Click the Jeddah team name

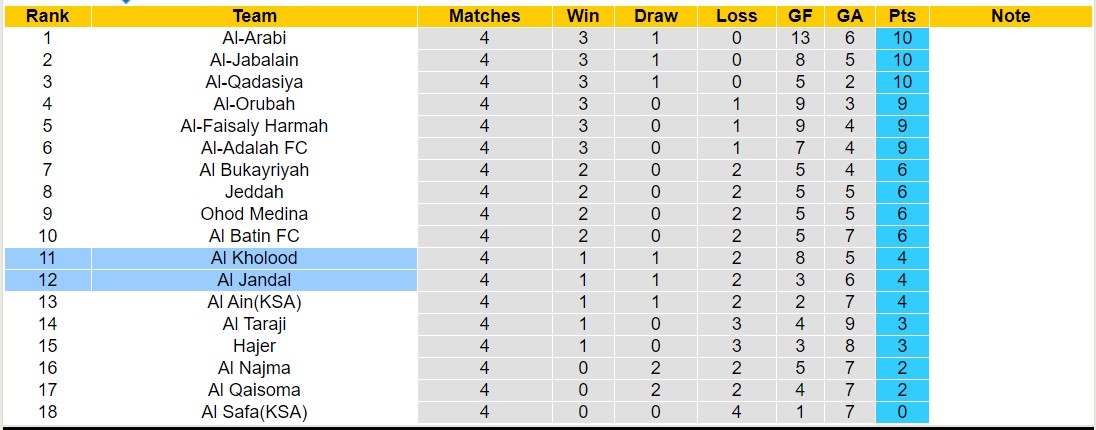click(x=254, y=192)
